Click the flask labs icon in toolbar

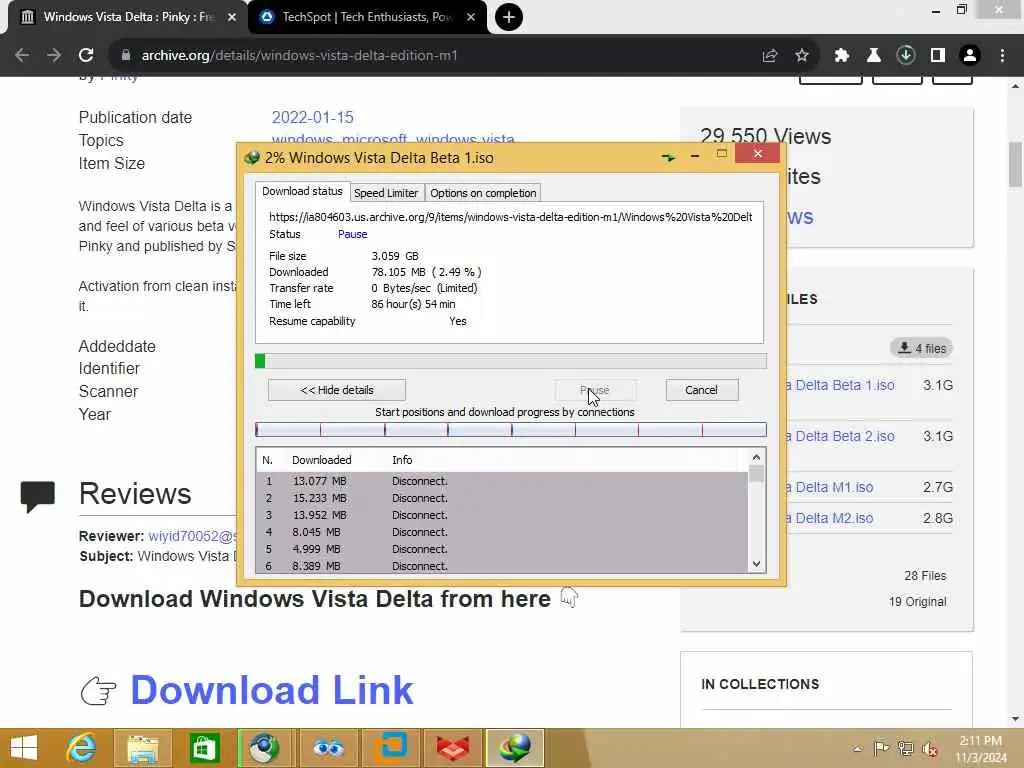874,56
